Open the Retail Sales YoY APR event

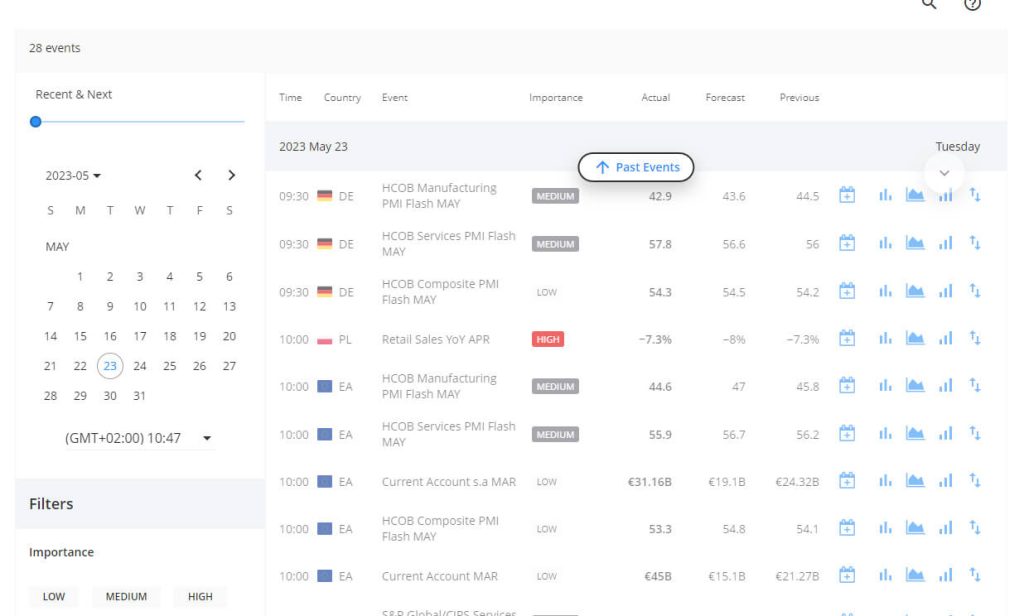[x=436, y=340]
